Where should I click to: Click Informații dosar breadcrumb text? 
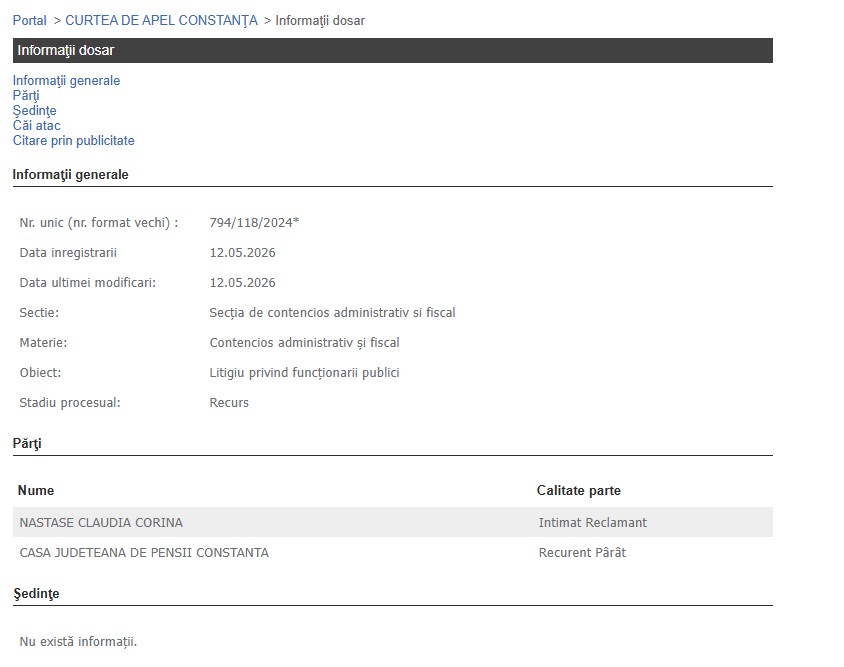click(320, 20)
